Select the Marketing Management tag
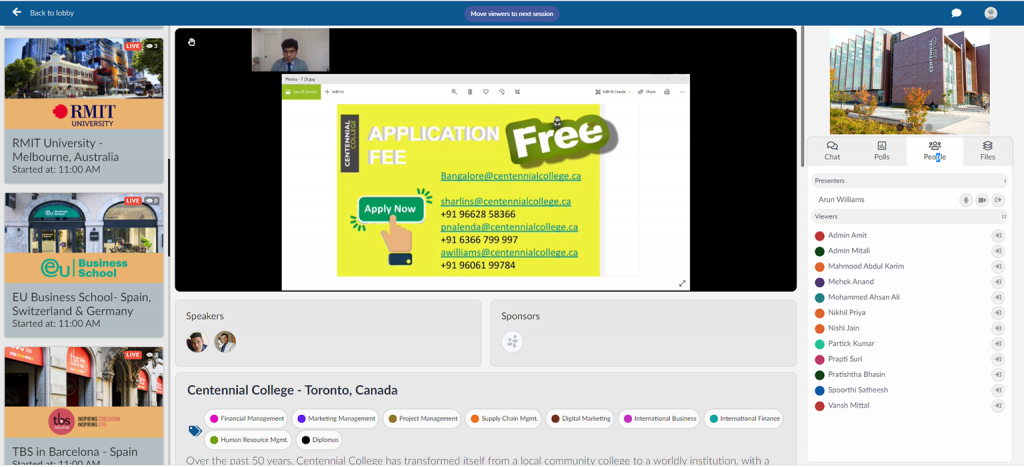Viewport: 1024px width, 467px height. [336, 419]
